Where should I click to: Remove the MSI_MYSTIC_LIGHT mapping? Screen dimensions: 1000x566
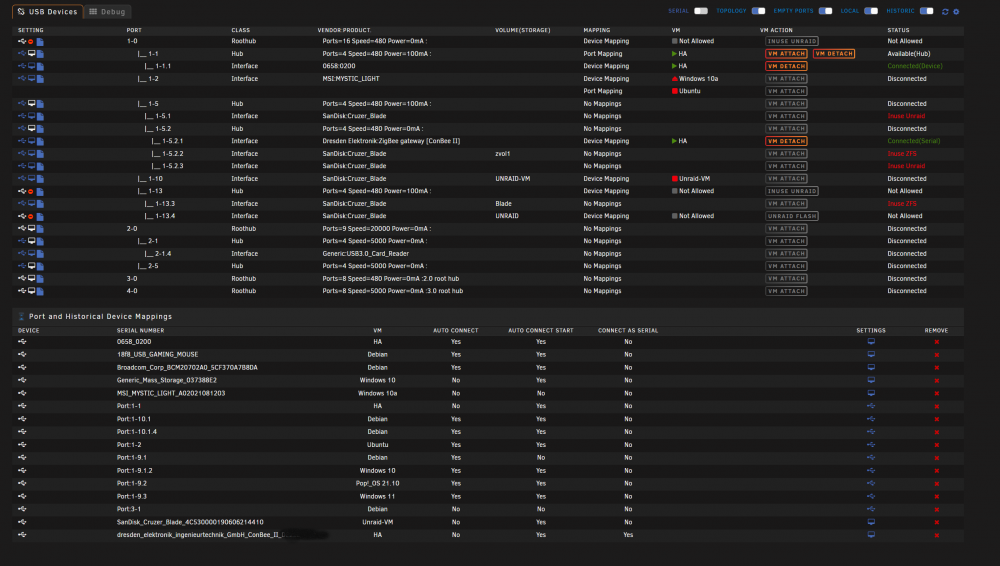936,394
